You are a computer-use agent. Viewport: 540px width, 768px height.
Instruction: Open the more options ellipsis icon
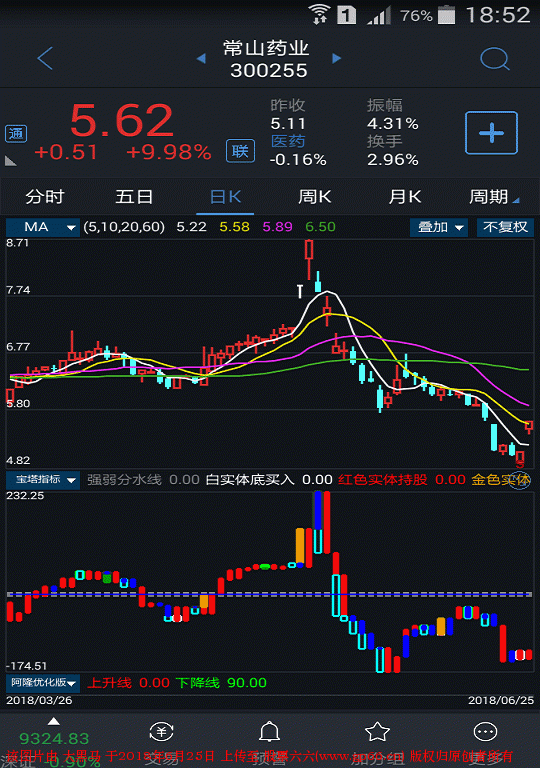pos(485,732)
